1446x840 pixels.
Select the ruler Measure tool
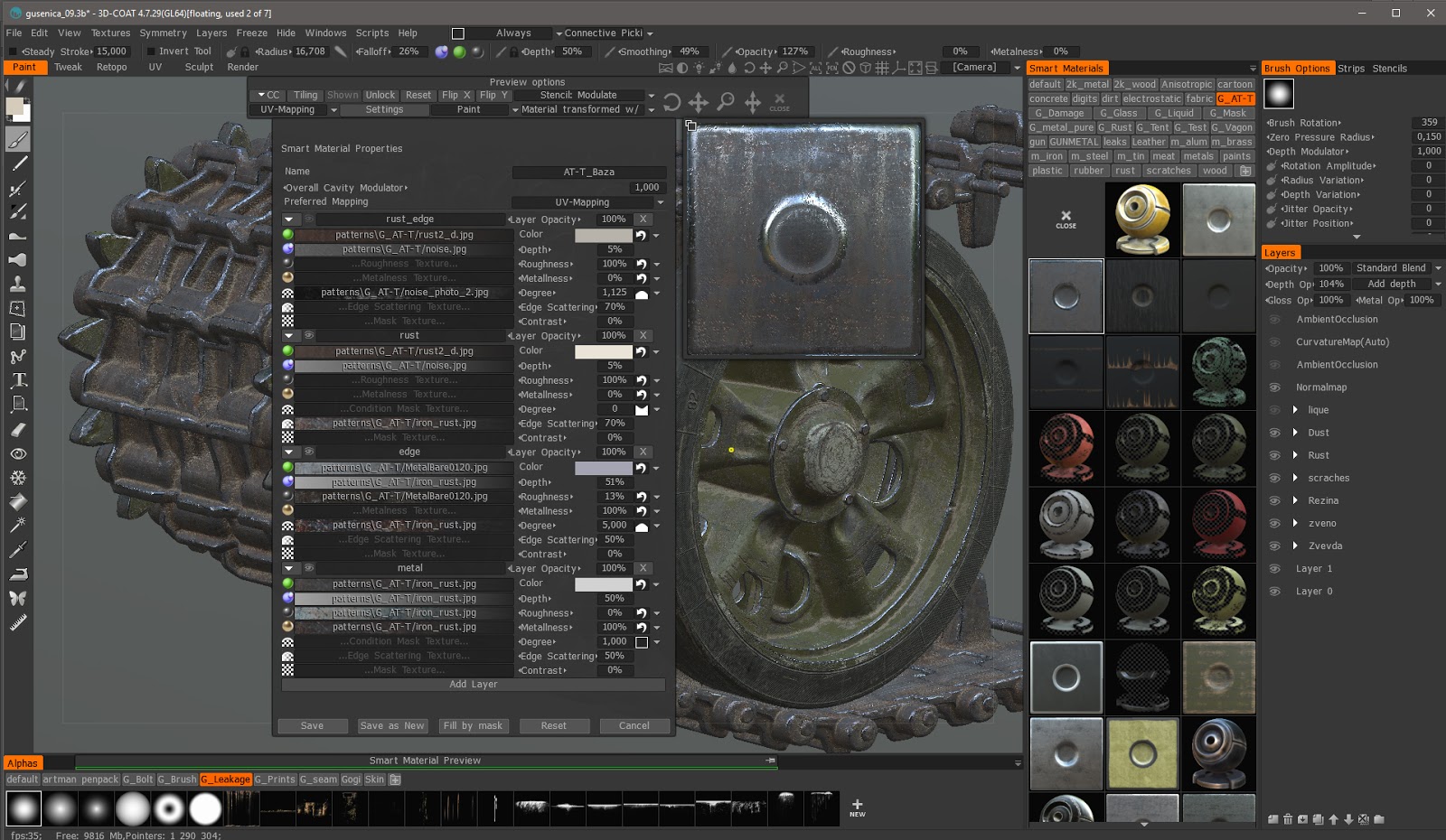coord(18,622)
